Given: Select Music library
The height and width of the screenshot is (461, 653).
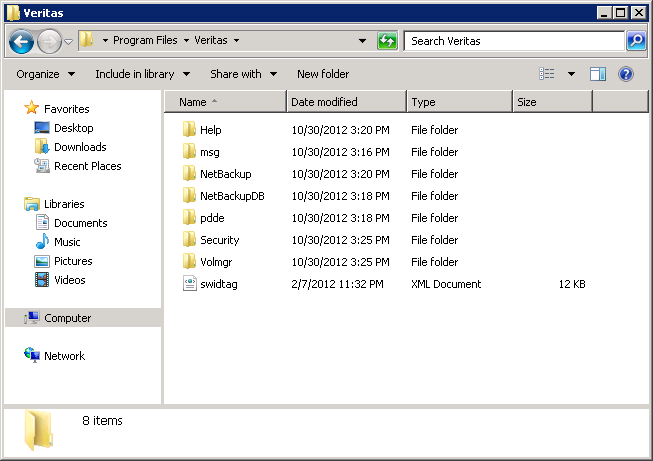Looking at the screenshot, I should click(x=67, y=242).
